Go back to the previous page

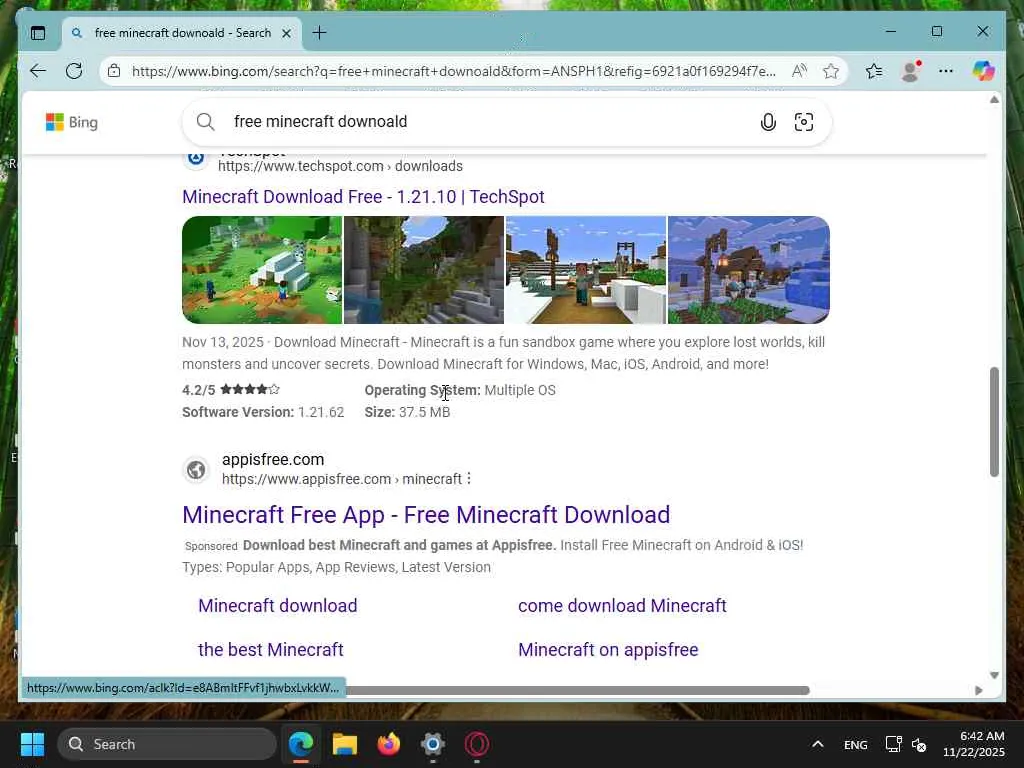(x=38, y=71)
